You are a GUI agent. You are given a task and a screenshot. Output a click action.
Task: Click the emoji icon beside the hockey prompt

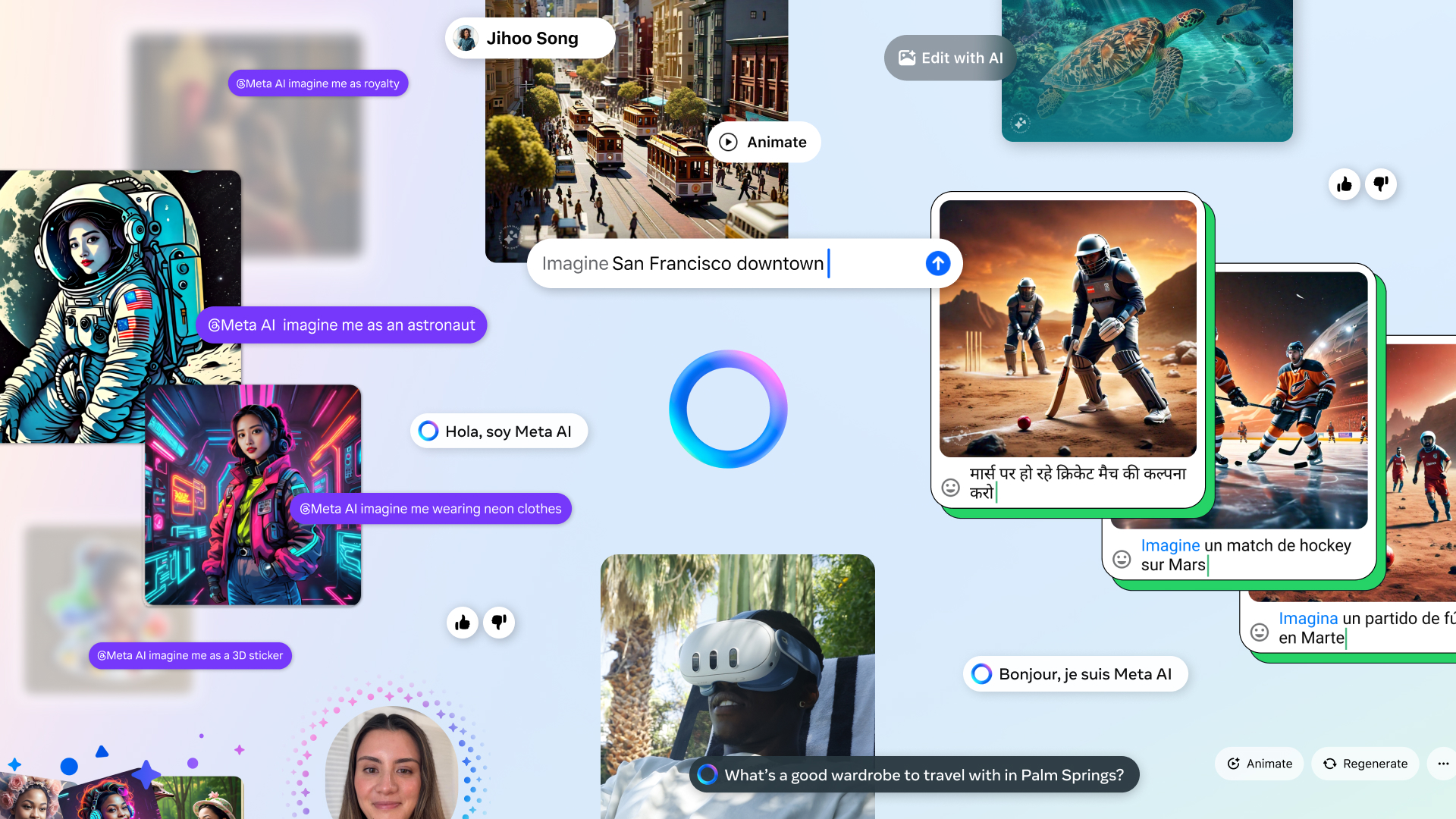(x=1122, y=559)
